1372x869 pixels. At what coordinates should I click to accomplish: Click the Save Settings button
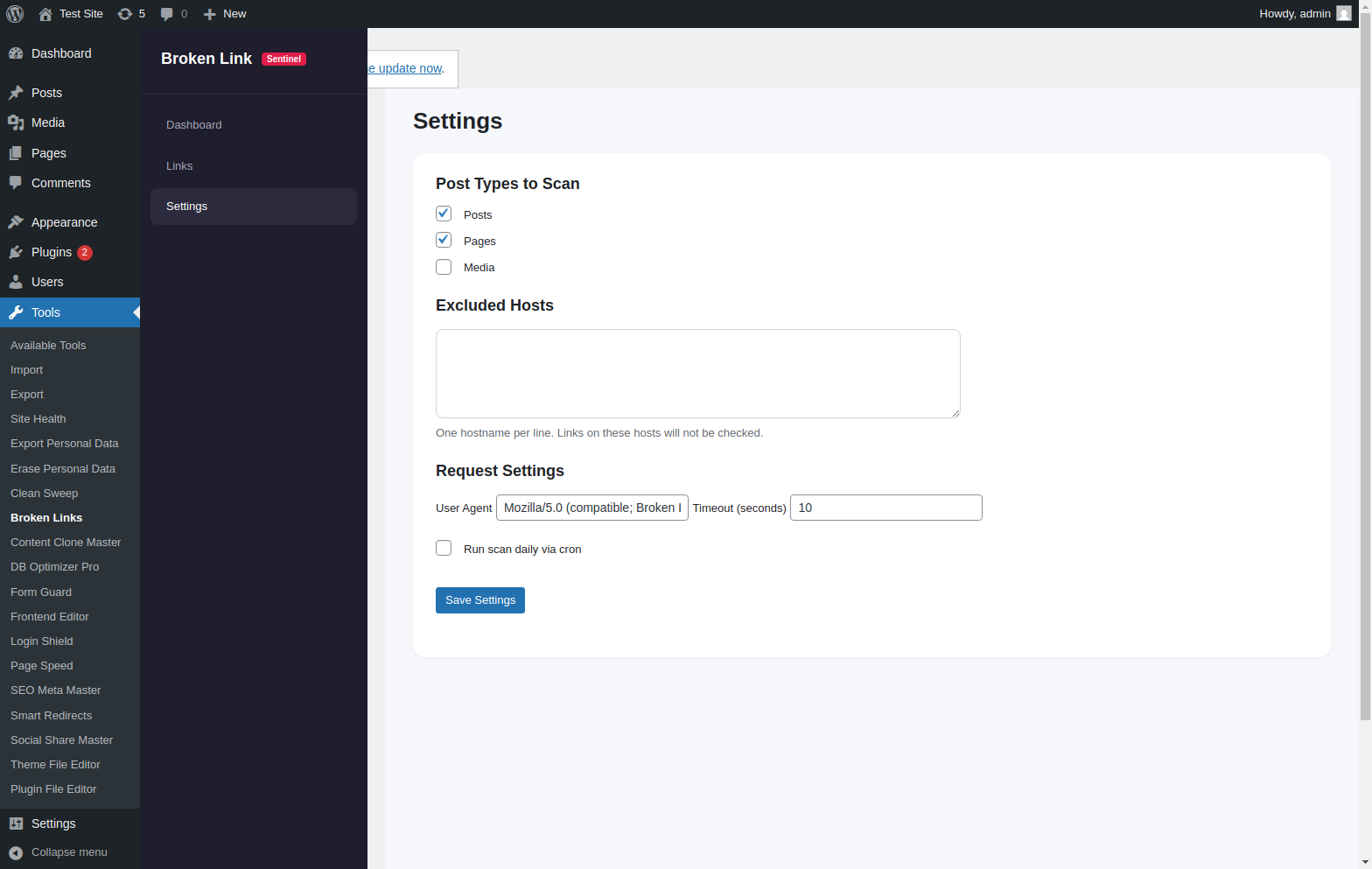480,600
